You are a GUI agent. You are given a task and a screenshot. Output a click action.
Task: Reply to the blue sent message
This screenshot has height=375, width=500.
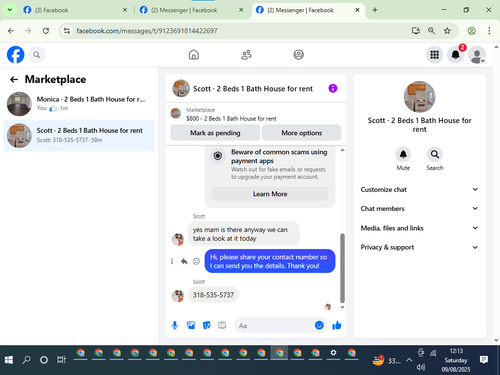pos(184,261)
